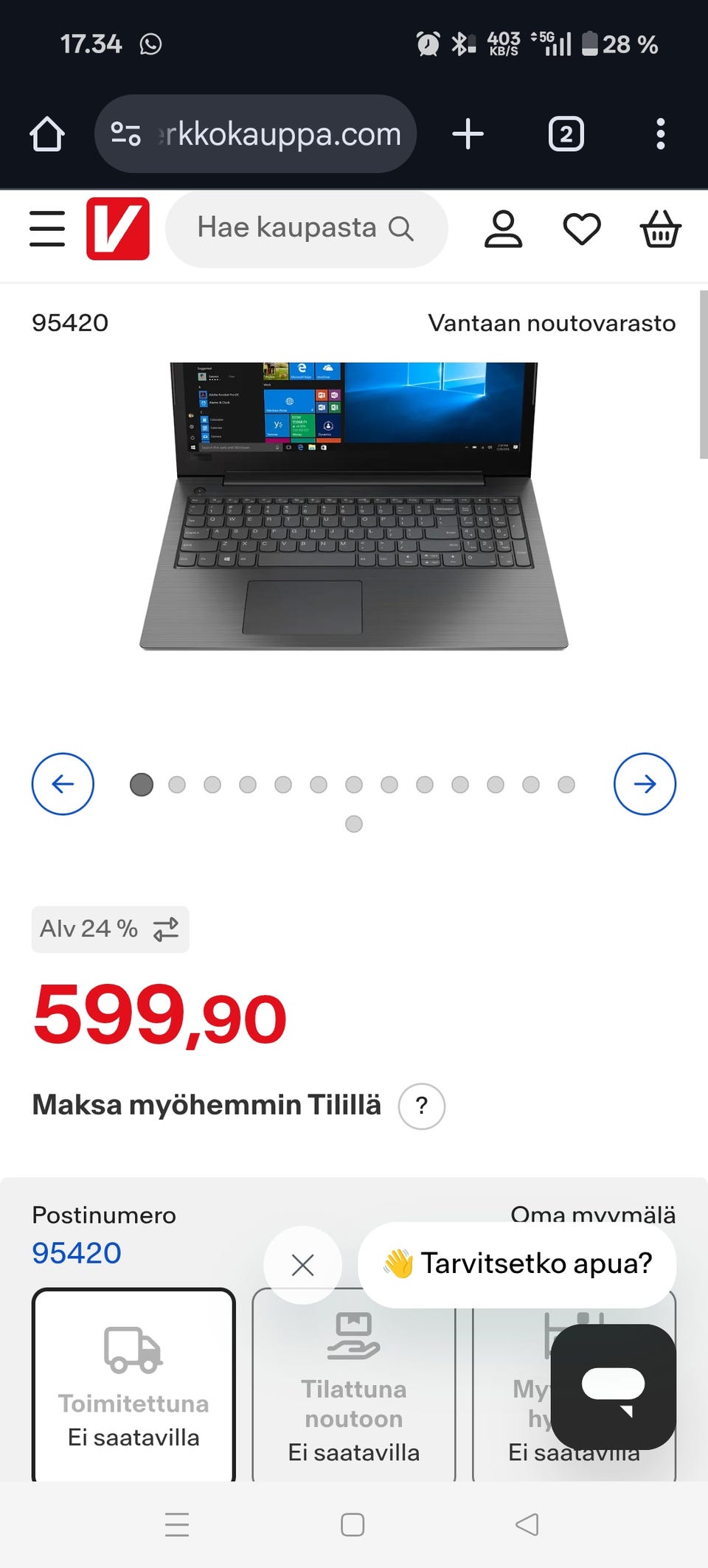Dismiss the Tarvitsetko apua chat prompt

pos(302,1265)
